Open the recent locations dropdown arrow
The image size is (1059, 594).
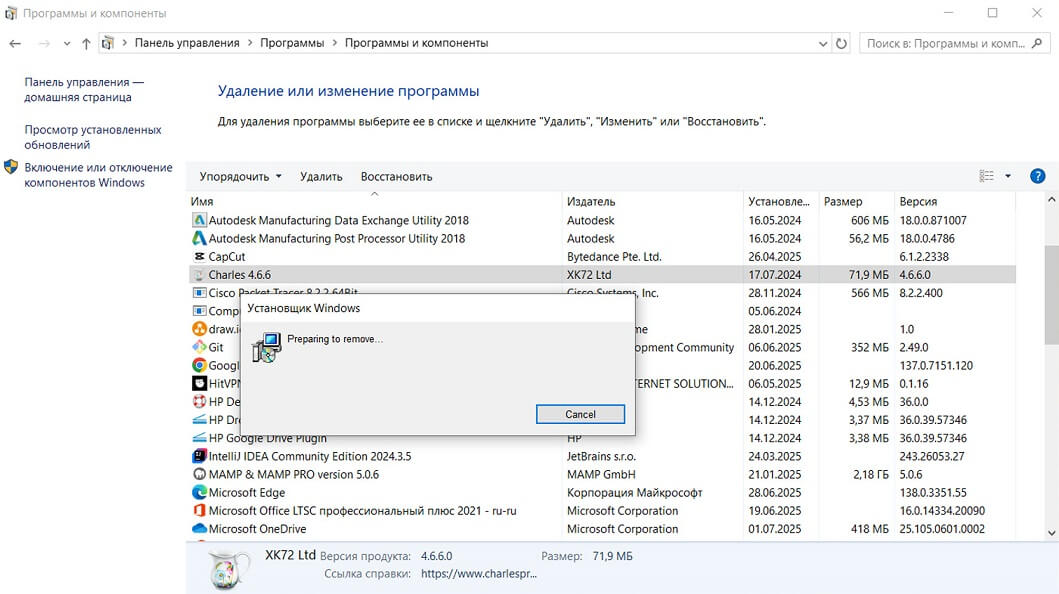pyautogui.click(x=66, y=43)
